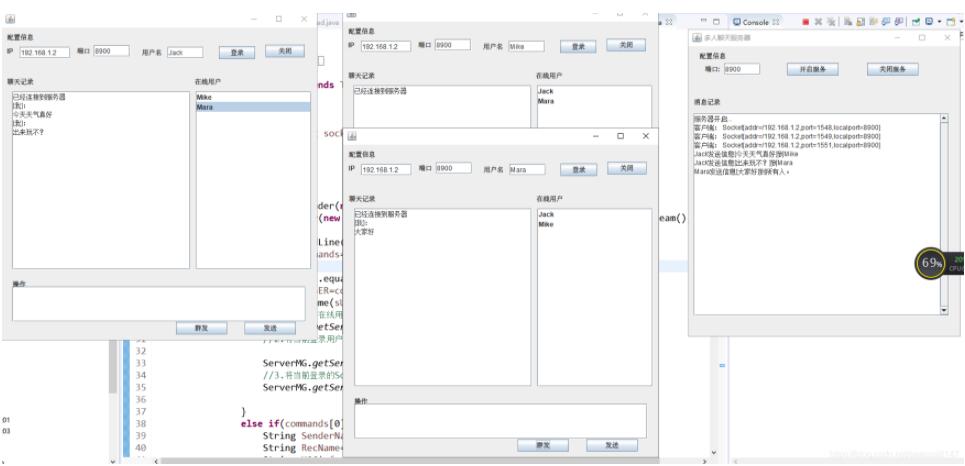Viewport: 965px width, 466px height.
Task: Select highlighted Mara in the Jack window's online users
Action: point(254,107)
